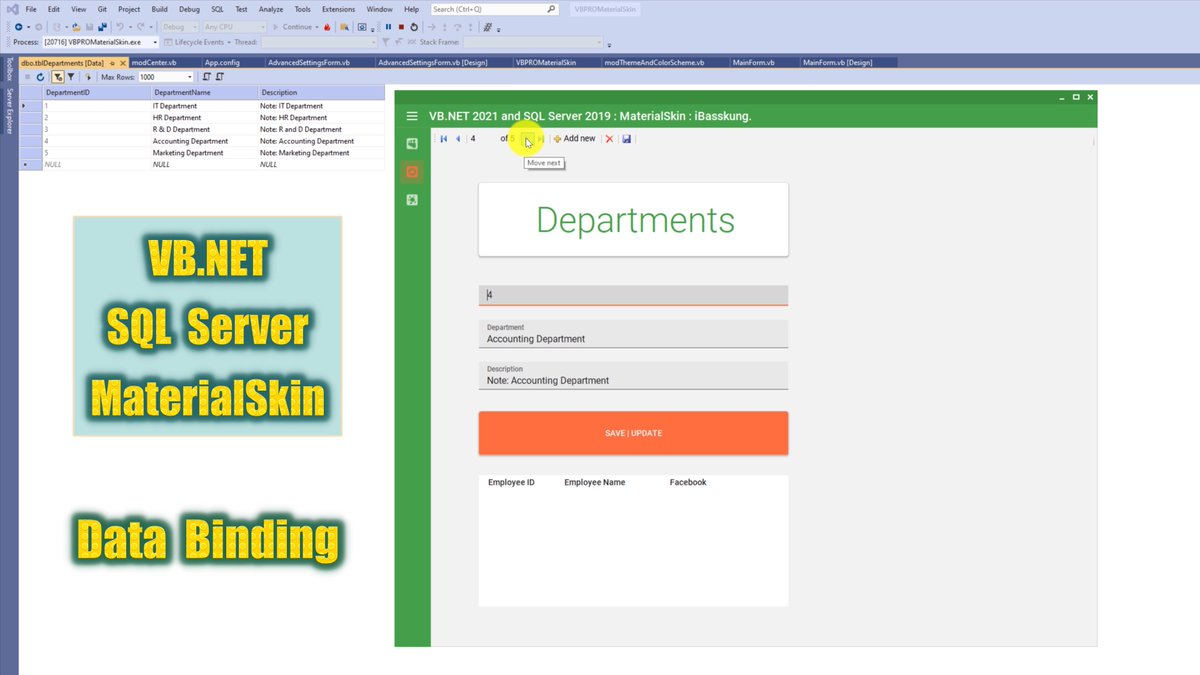The width and height of the screenshot is (1200, 675).
Task: Click the orange highlighted sidebar icon
Action: [x=412, y=172]
